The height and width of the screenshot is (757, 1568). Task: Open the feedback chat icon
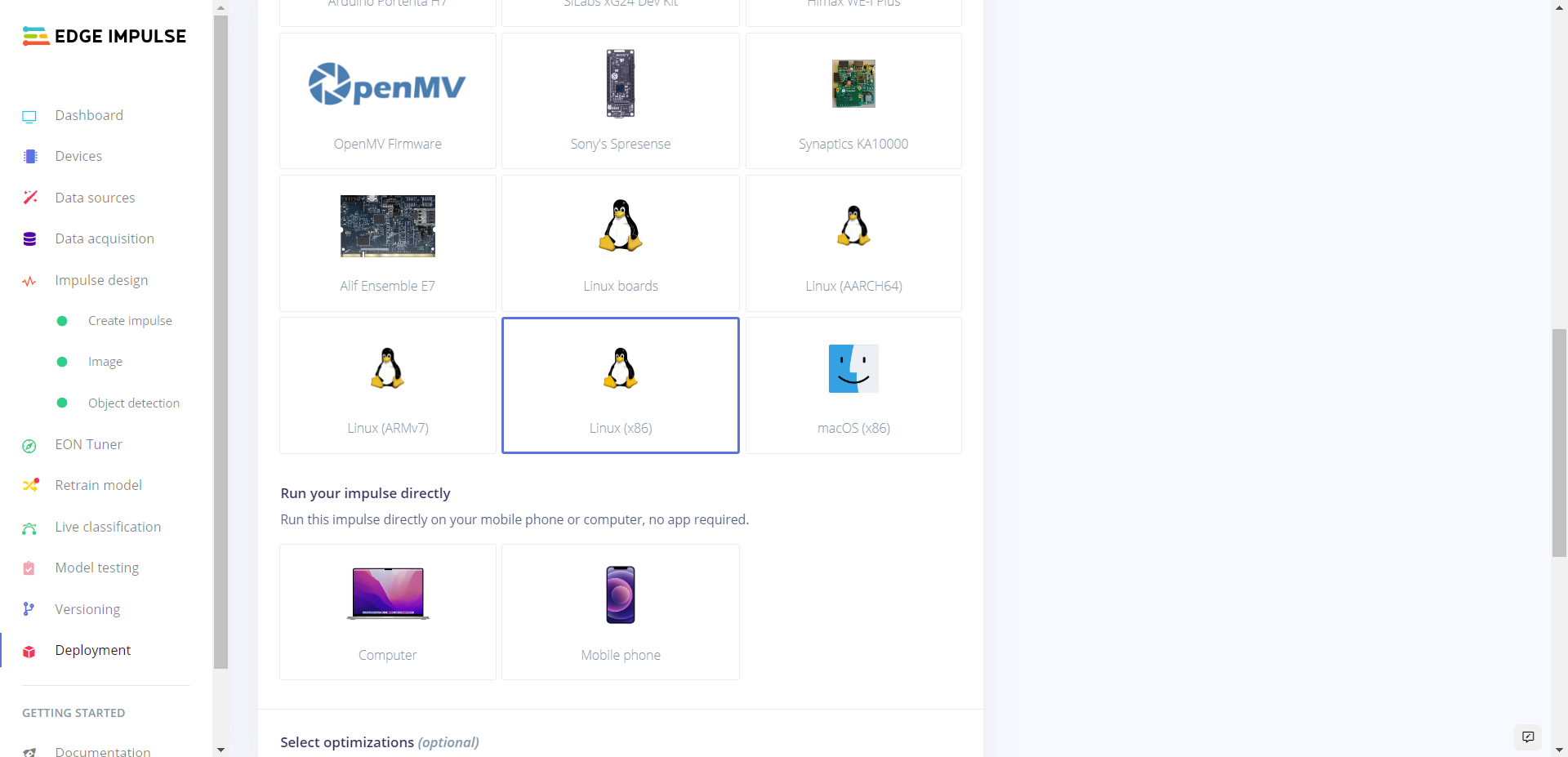[1528, 737]
